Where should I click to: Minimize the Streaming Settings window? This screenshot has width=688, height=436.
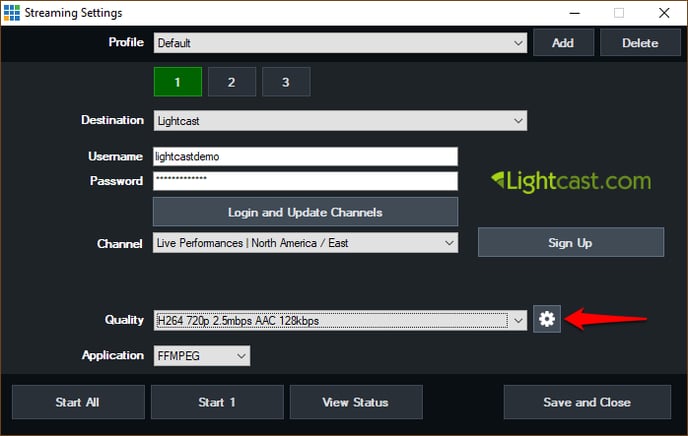coord(572,13)
